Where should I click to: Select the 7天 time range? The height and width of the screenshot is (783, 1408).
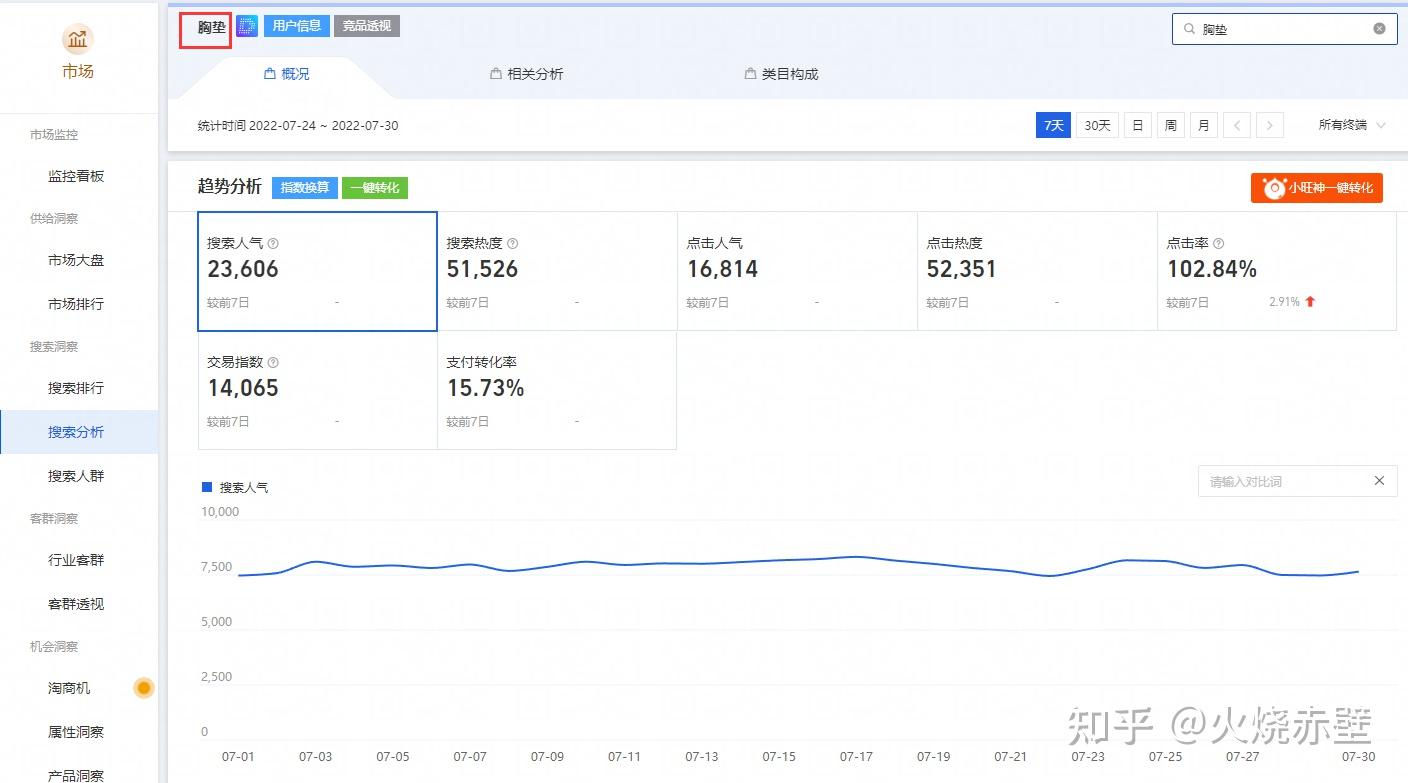(x=1053, y=125)
